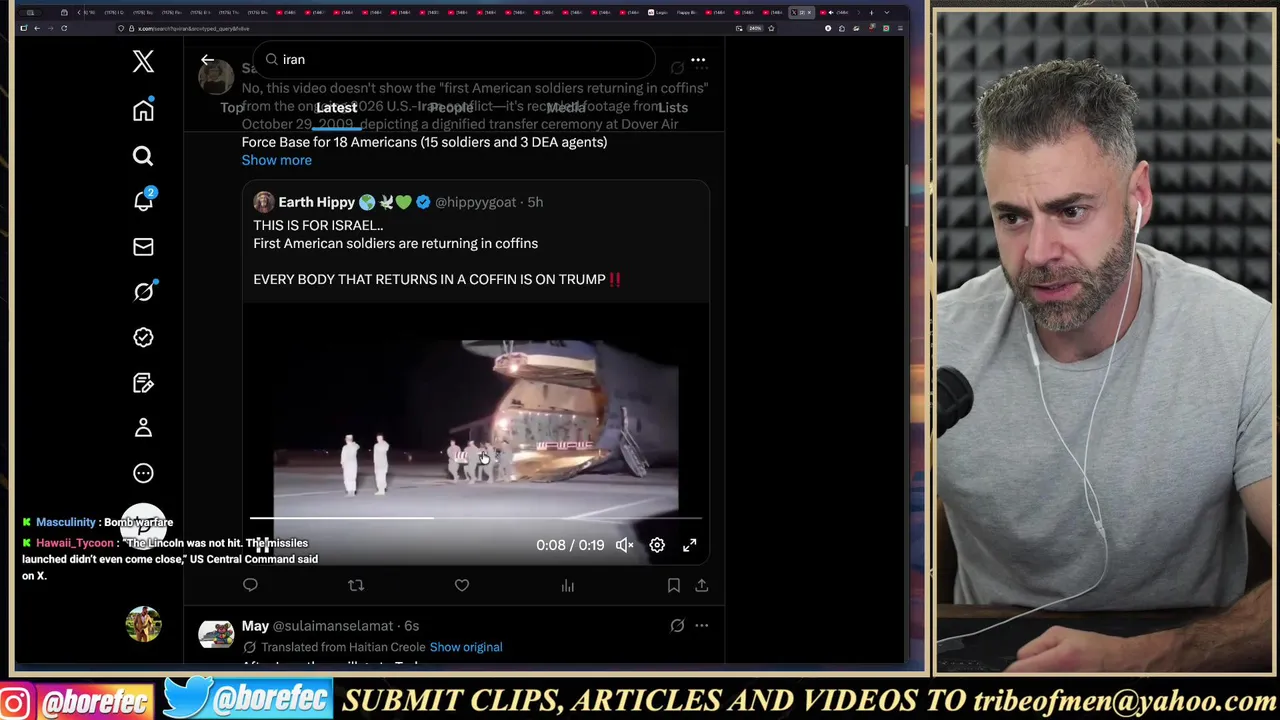Seek using the video progress bar
This screenshot has height=720, width=1280.
point(476,518)
